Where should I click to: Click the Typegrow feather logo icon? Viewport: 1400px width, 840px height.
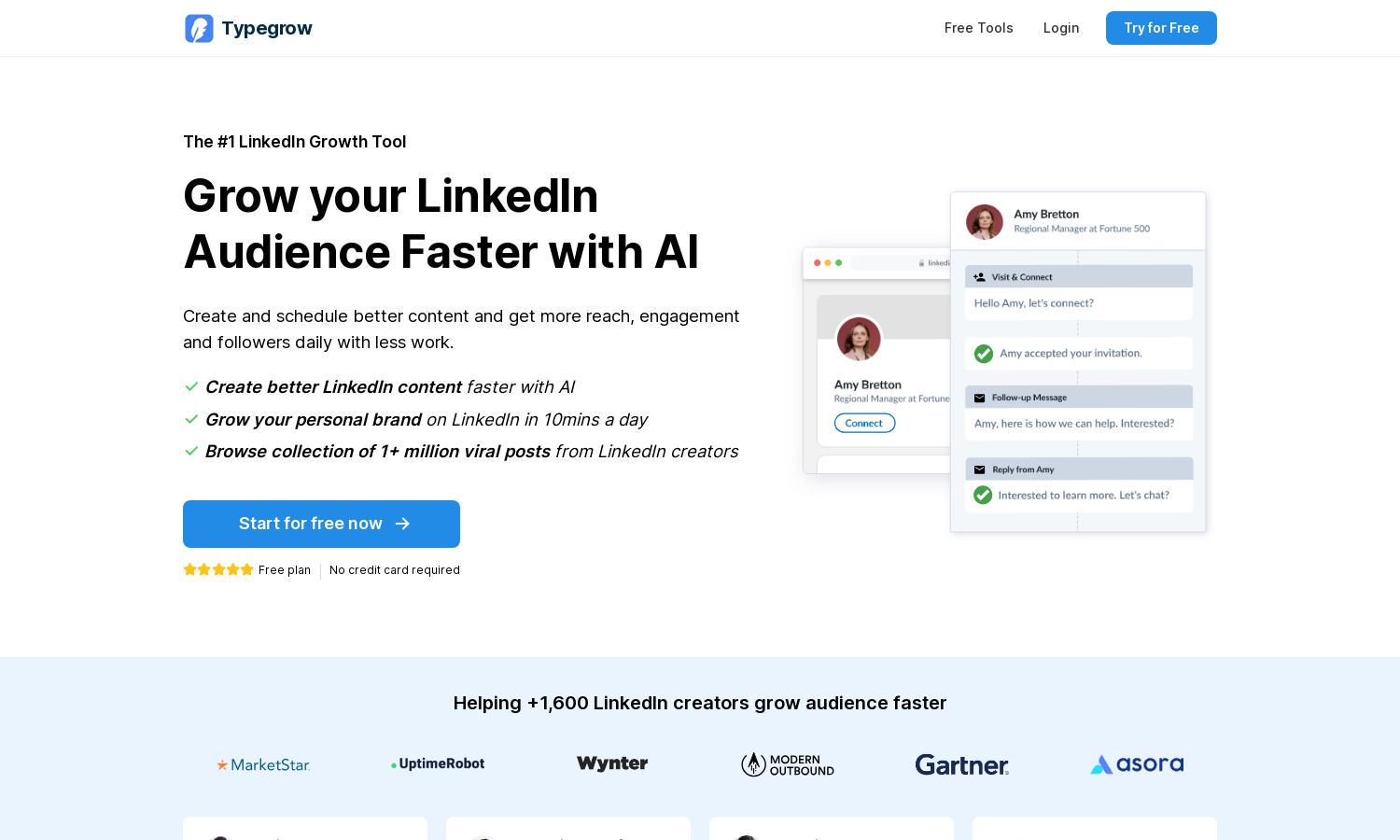coord(199,28)
